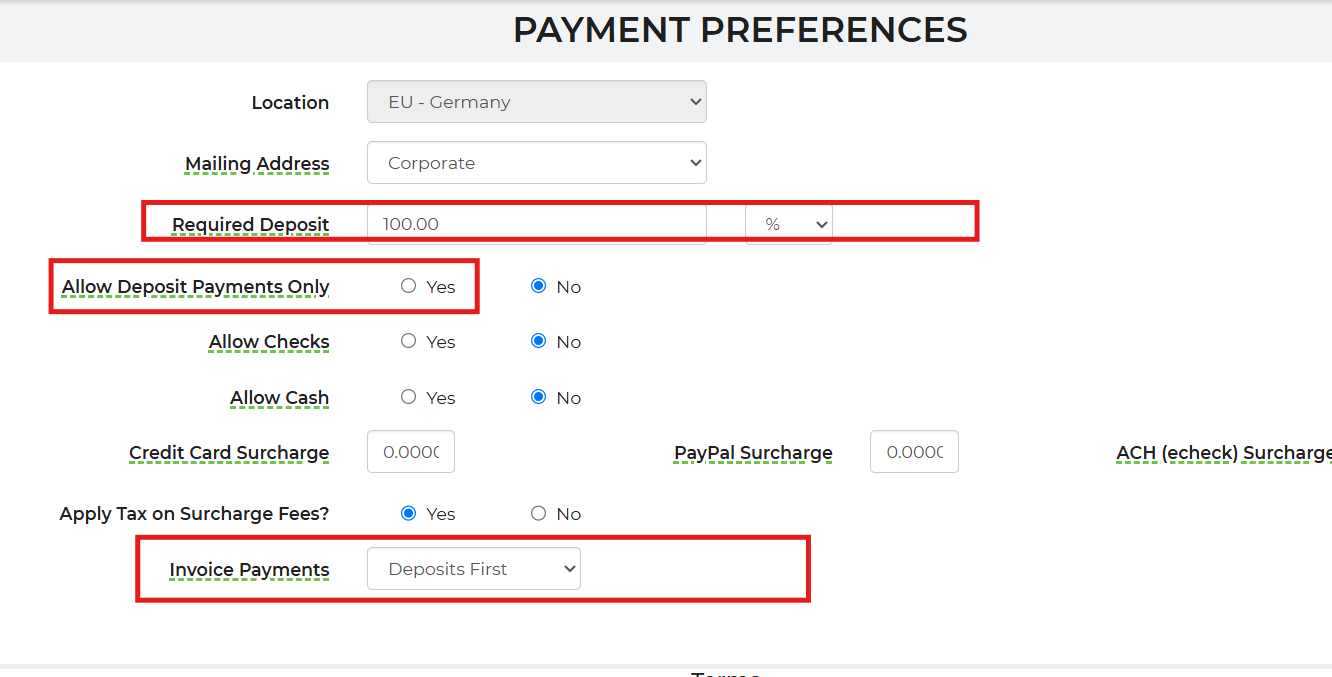Click the PayPal Surcharge input field
The image size is (1332, 677).
(914, 452)
